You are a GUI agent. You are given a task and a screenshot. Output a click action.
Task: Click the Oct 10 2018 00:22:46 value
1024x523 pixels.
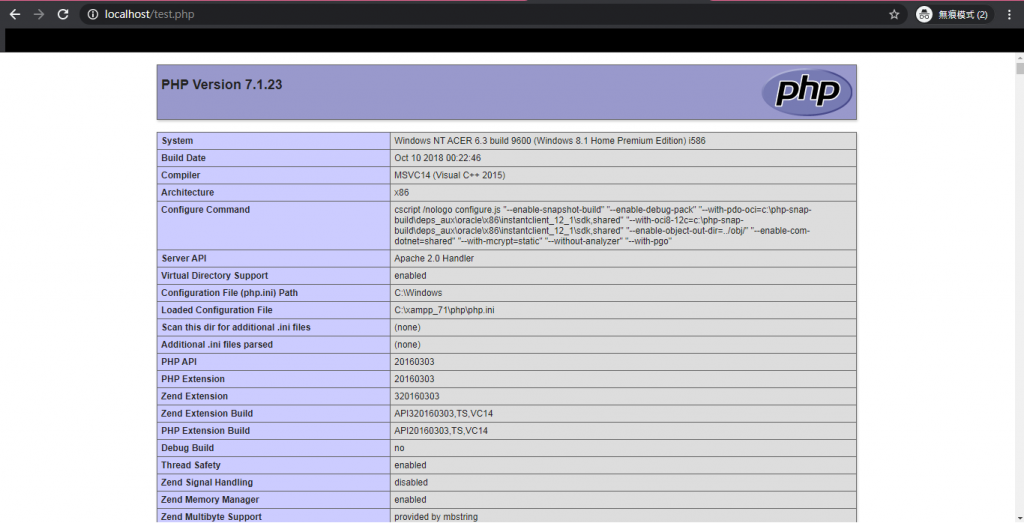tap(438, 158)
